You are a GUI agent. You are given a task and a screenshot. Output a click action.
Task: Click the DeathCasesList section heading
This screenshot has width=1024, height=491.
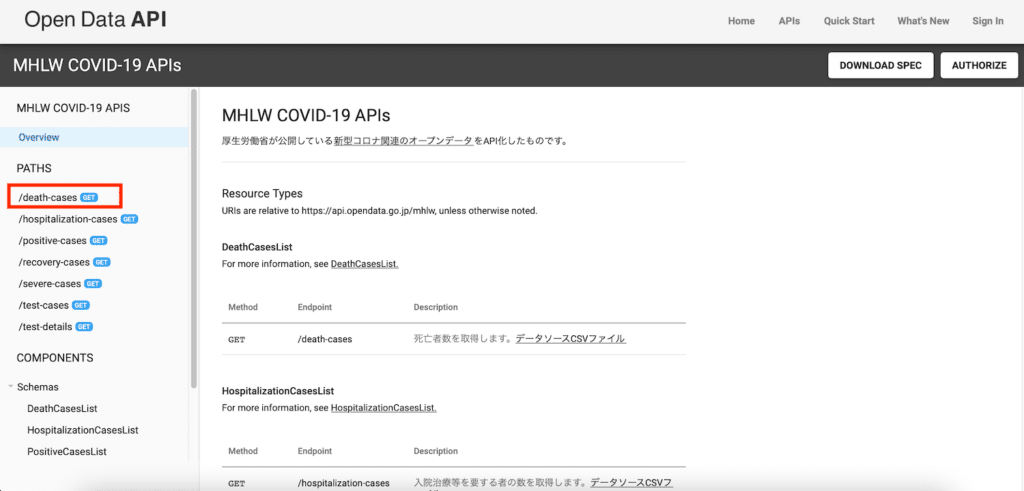point(257,247)
